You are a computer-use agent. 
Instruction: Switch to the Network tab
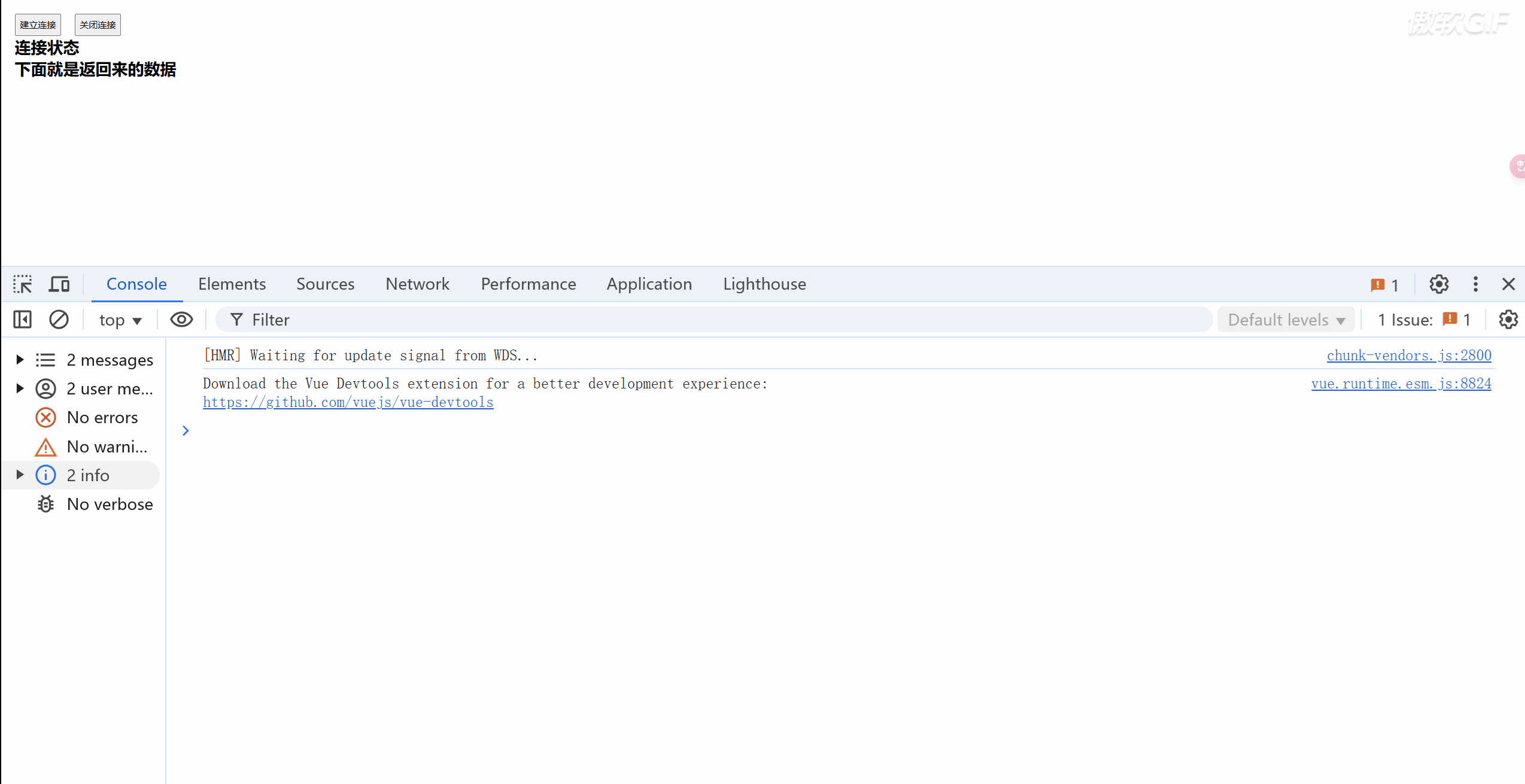click(417, 284)
